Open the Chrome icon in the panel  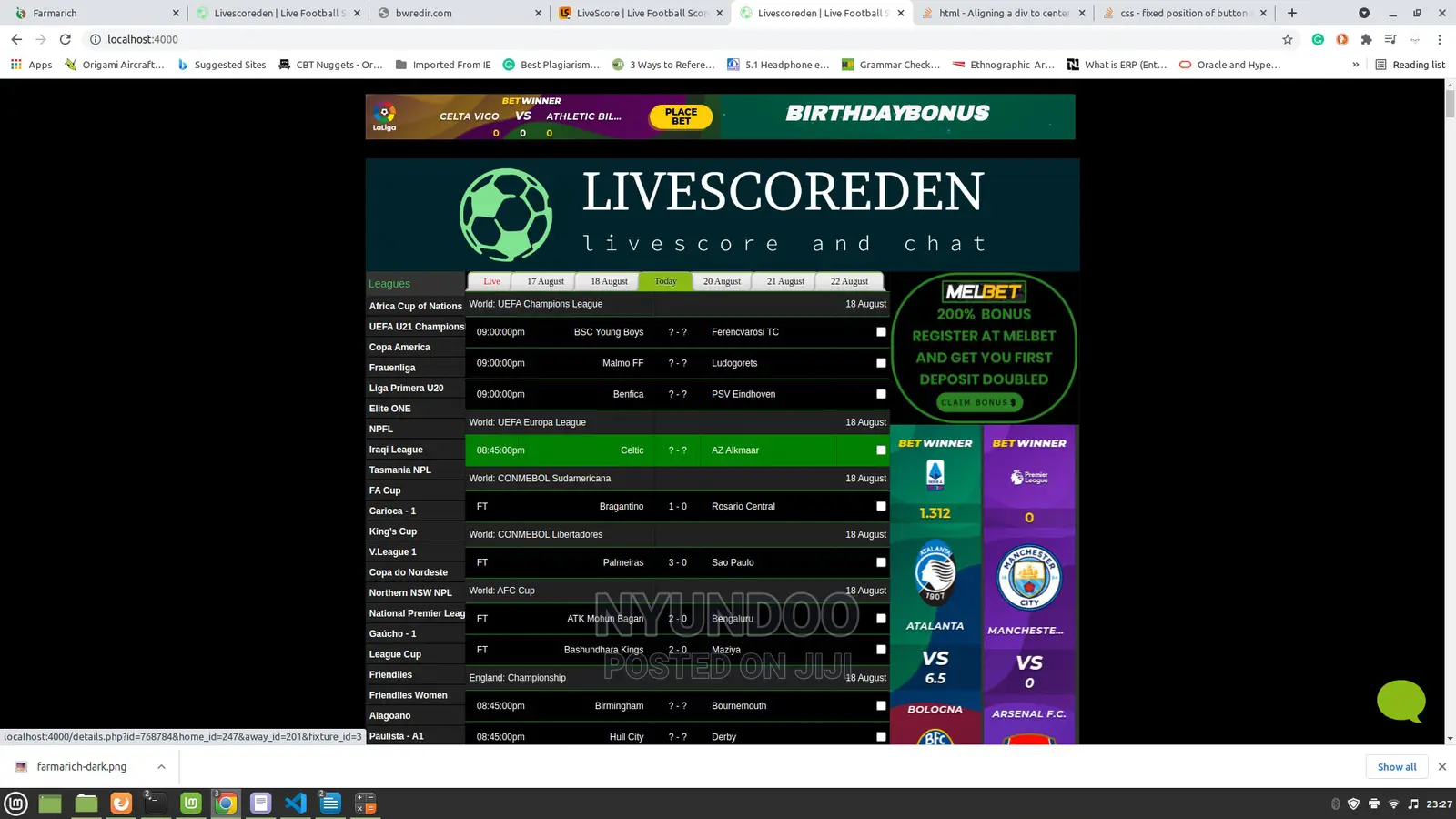coord(226,804)
